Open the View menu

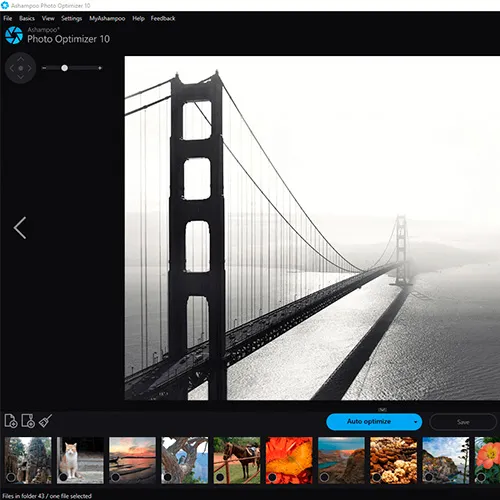(48, 18)
